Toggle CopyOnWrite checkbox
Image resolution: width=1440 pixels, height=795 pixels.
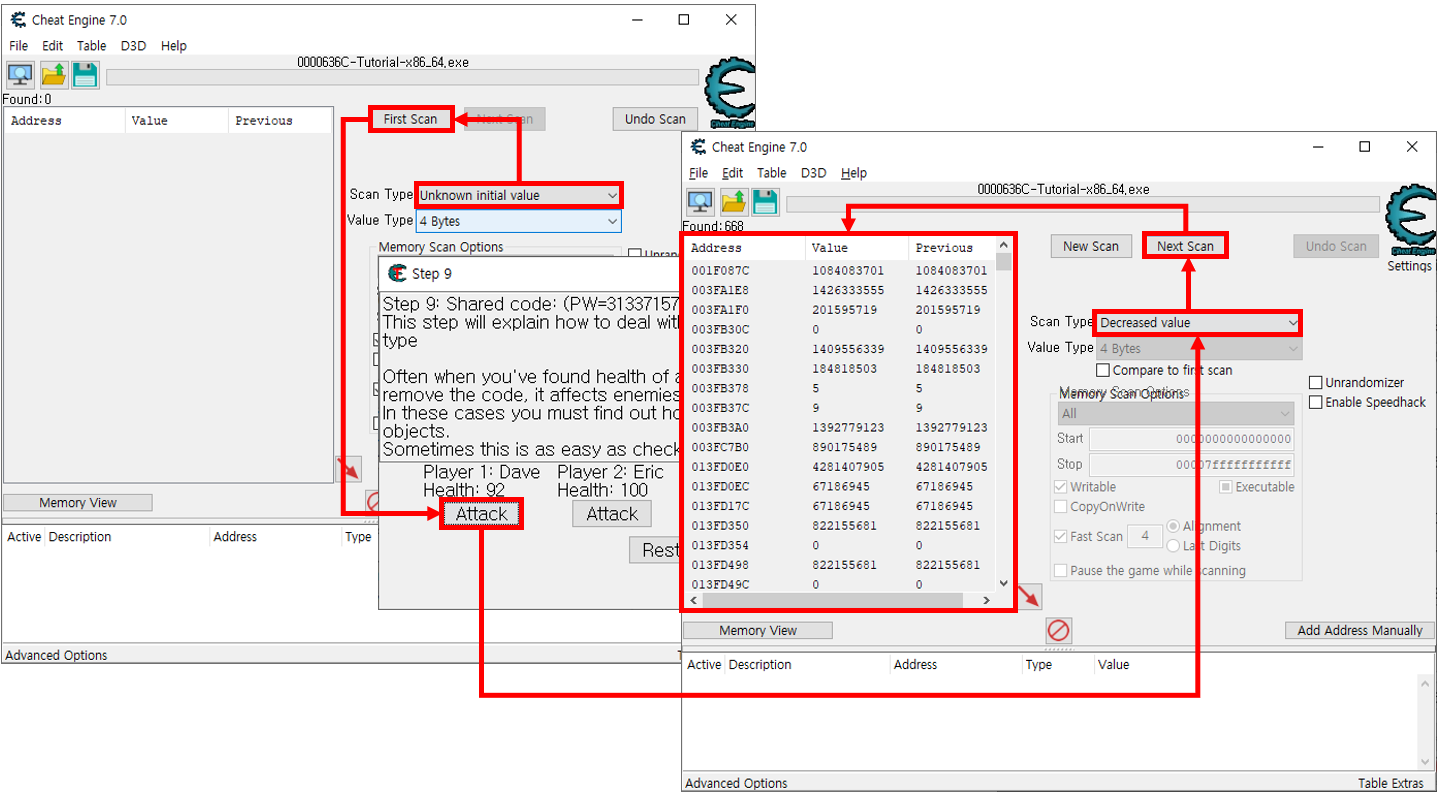(x=1061, y=507)
